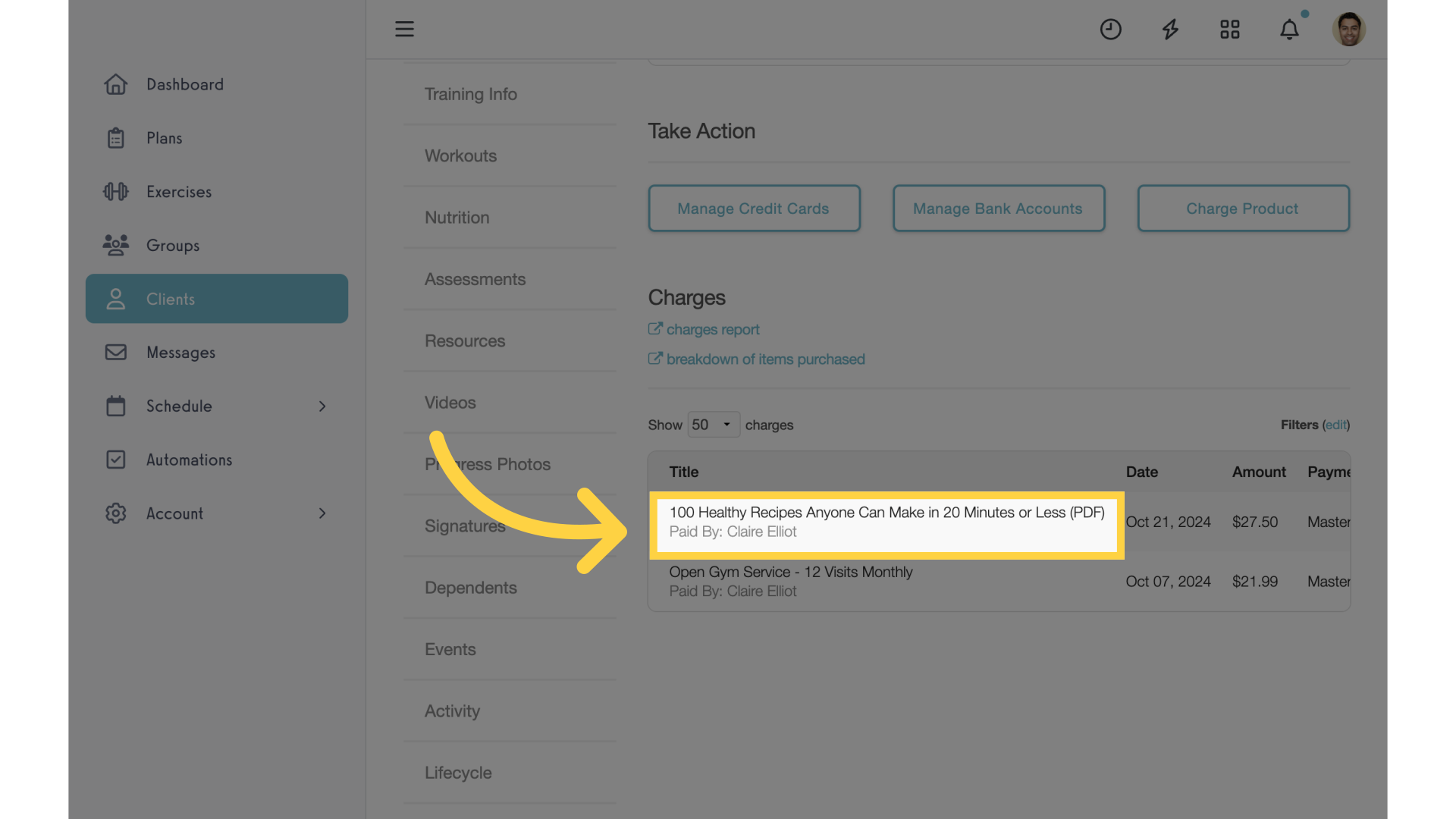The width and height of the screenshot is (1456, 819).
Task: Click the Groups sidebar icon
Action: point(116,245)
